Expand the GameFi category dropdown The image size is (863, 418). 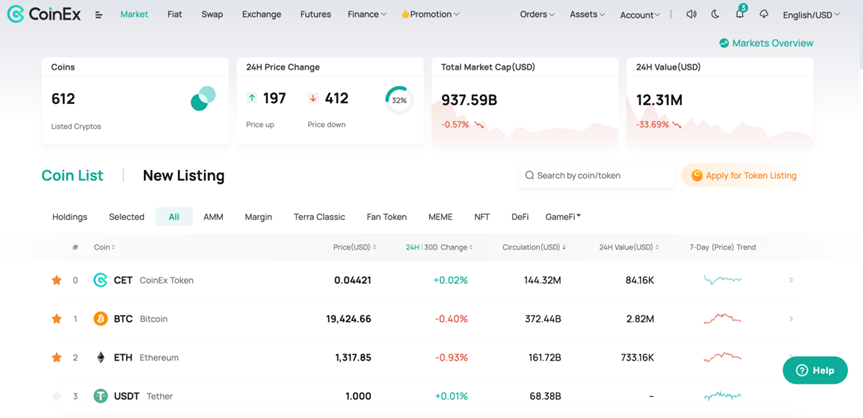[563, 217]
